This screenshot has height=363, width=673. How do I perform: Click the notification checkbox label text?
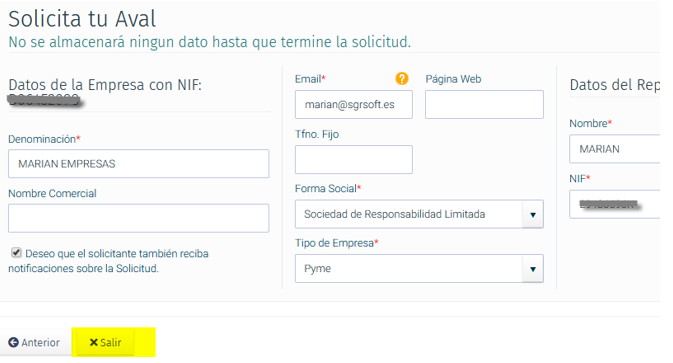click(x=109, y=261)
